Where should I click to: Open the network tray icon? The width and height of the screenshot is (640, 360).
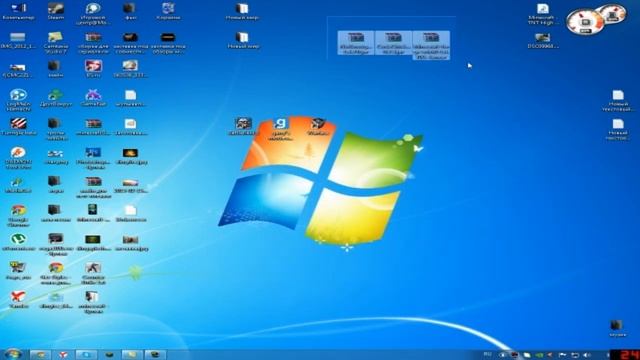coord(575,355)
